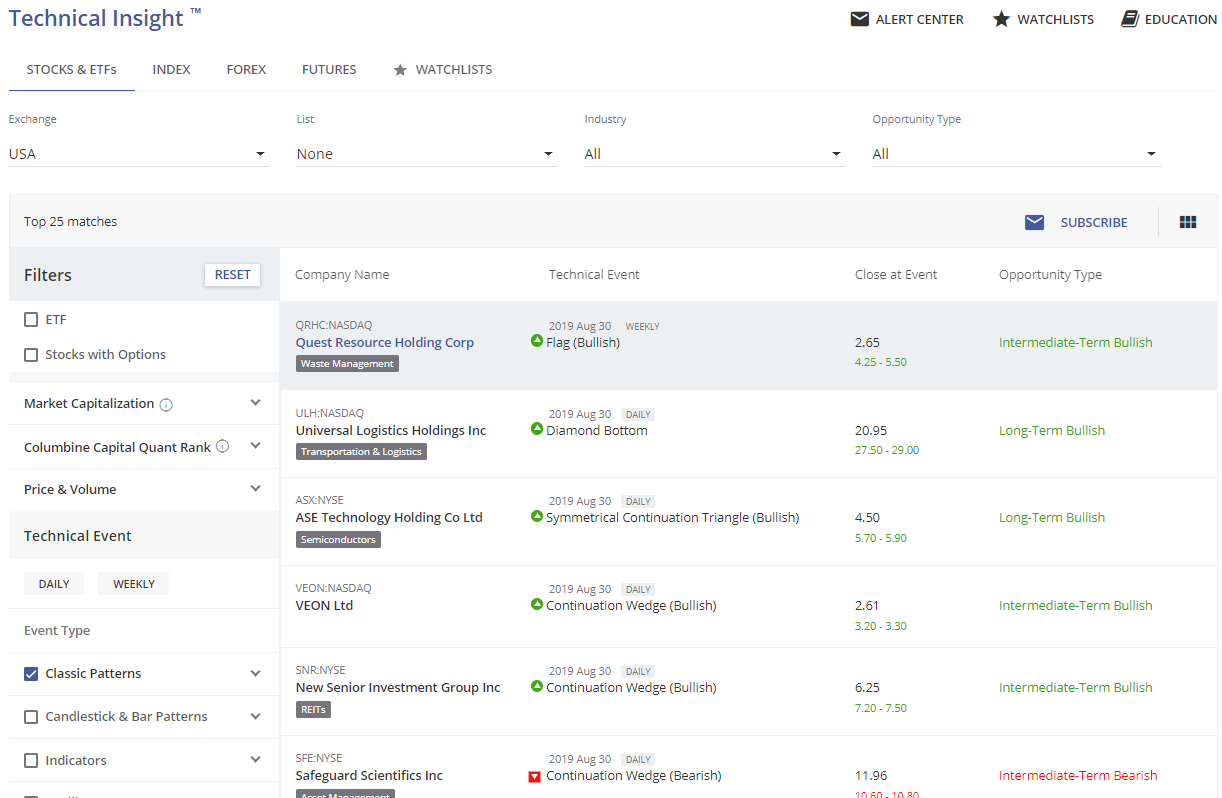Screen dimensions: 1222x798
Task: Switch to the FUTURES tab
Action: click(x=329, y=70)
